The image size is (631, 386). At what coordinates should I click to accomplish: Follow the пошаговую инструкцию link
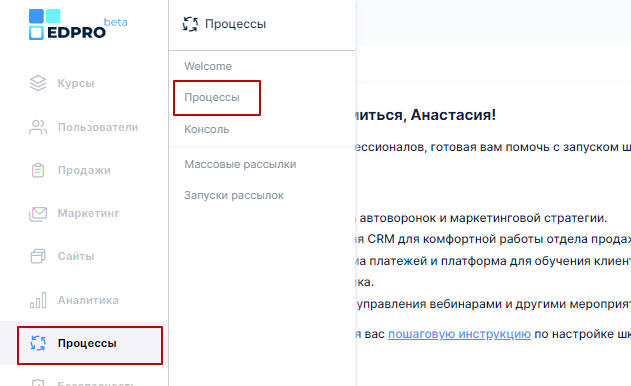coord(459,334)
